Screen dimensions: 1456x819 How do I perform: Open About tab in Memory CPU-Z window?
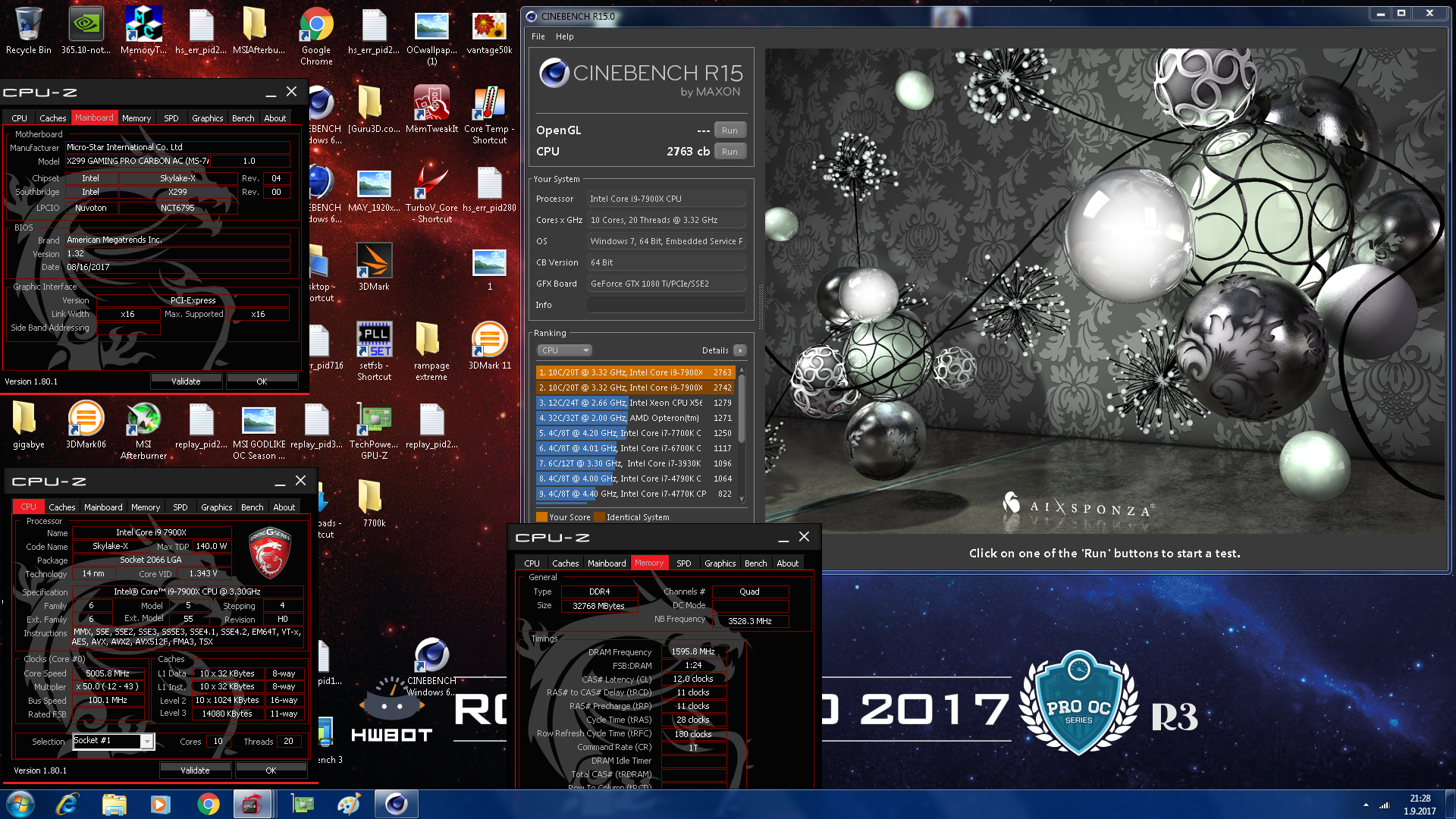(x=788, y=563)
